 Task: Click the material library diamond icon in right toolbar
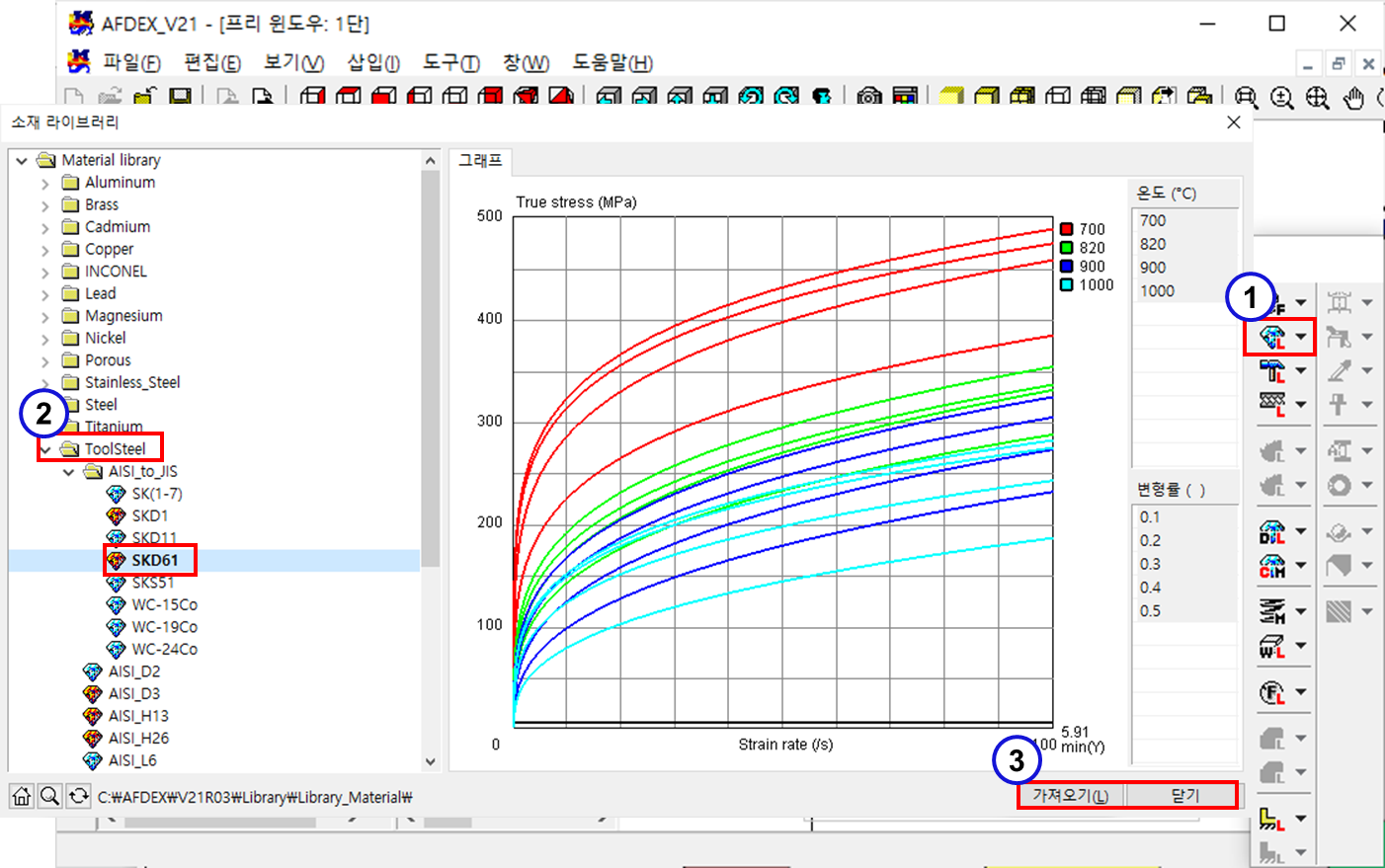(1272, 337)
